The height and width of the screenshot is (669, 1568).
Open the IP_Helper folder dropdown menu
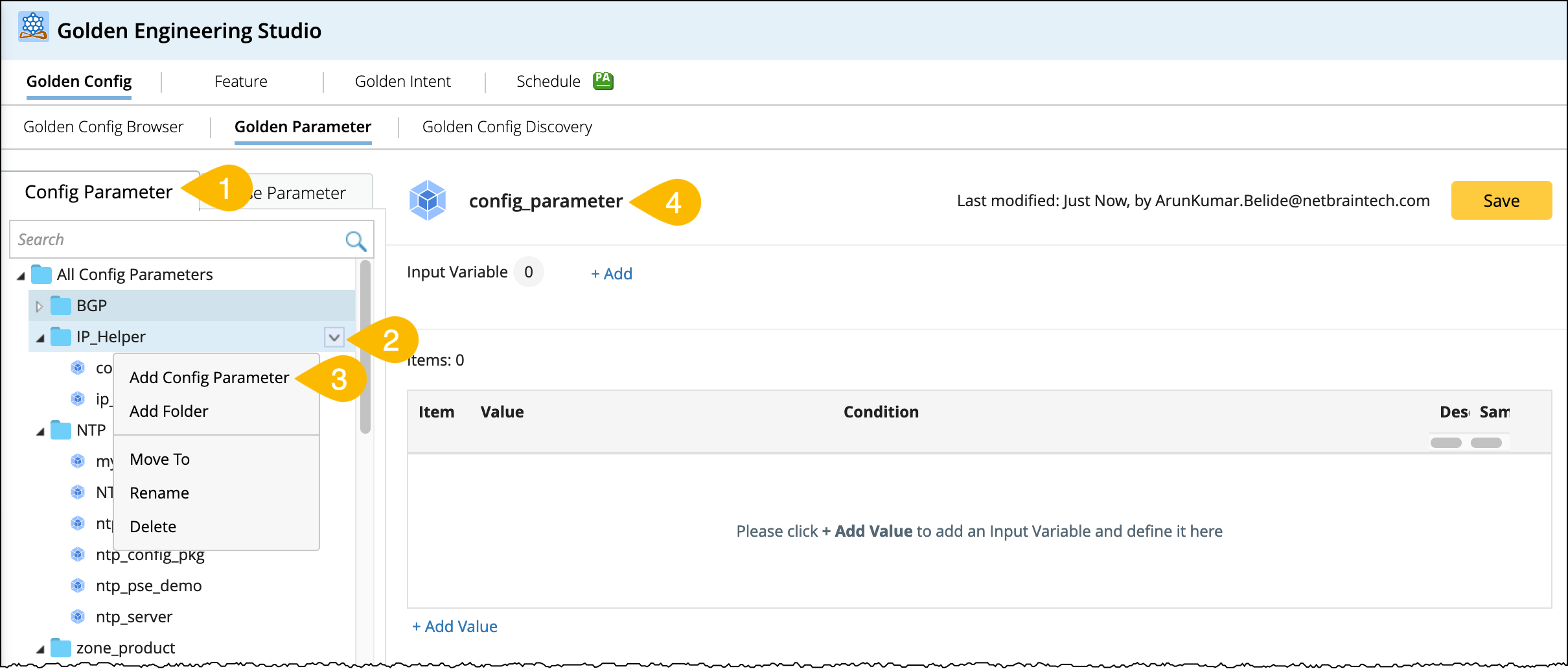[x=334, y=337]
